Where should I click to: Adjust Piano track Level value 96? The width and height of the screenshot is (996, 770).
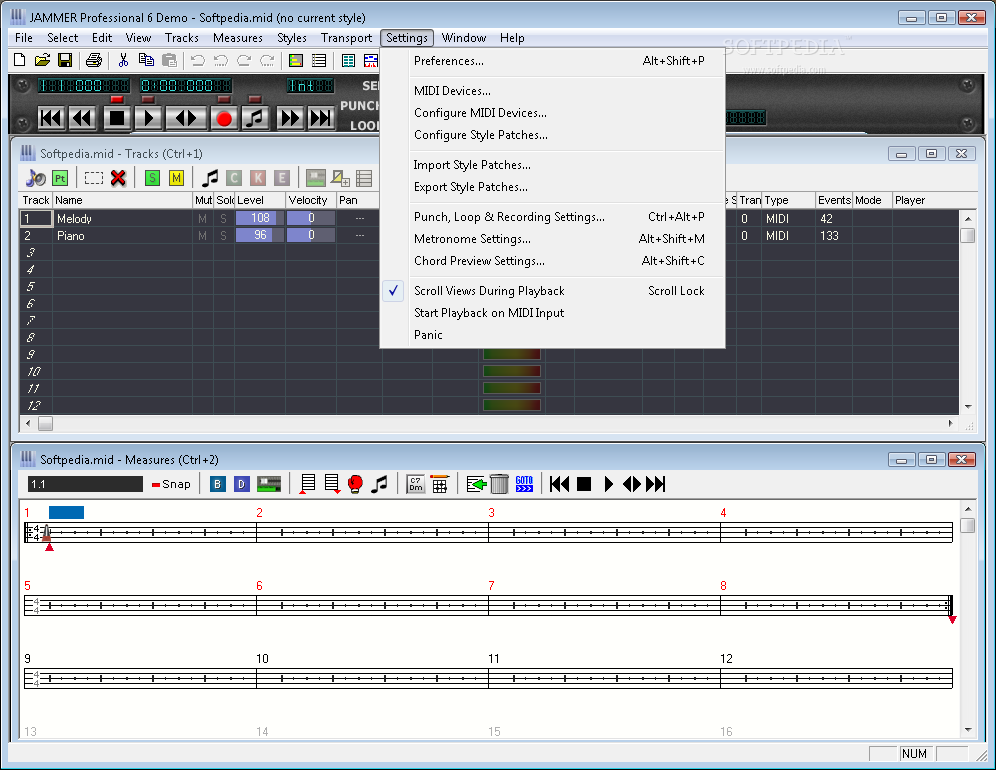click(259, 235)
